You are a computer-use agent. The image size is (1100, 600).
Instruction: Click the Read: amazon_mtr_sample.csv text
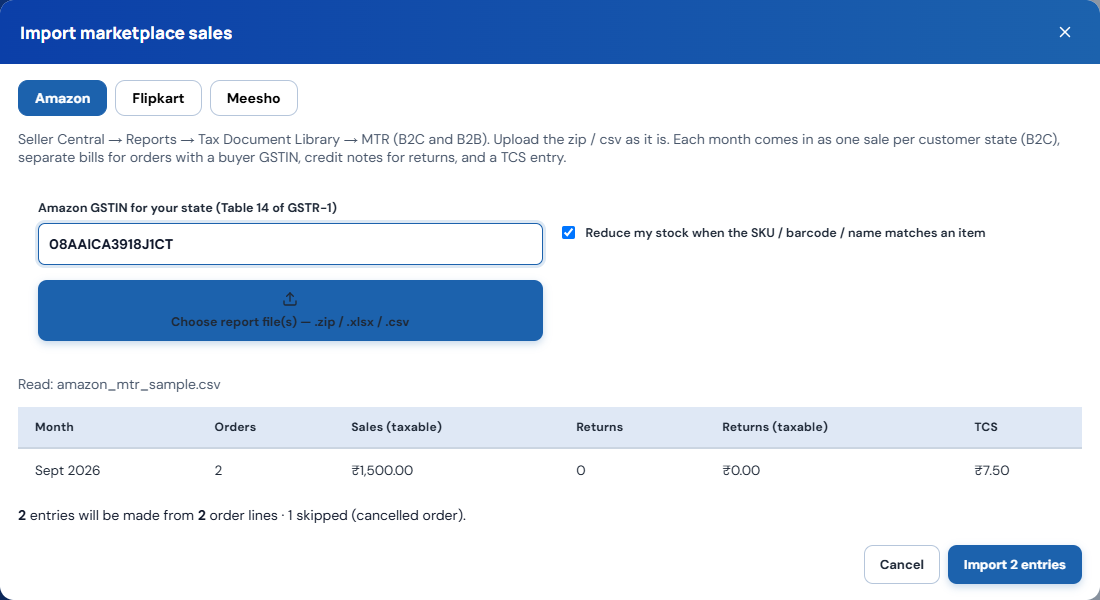pyautogui.click(x=119, y=385)
